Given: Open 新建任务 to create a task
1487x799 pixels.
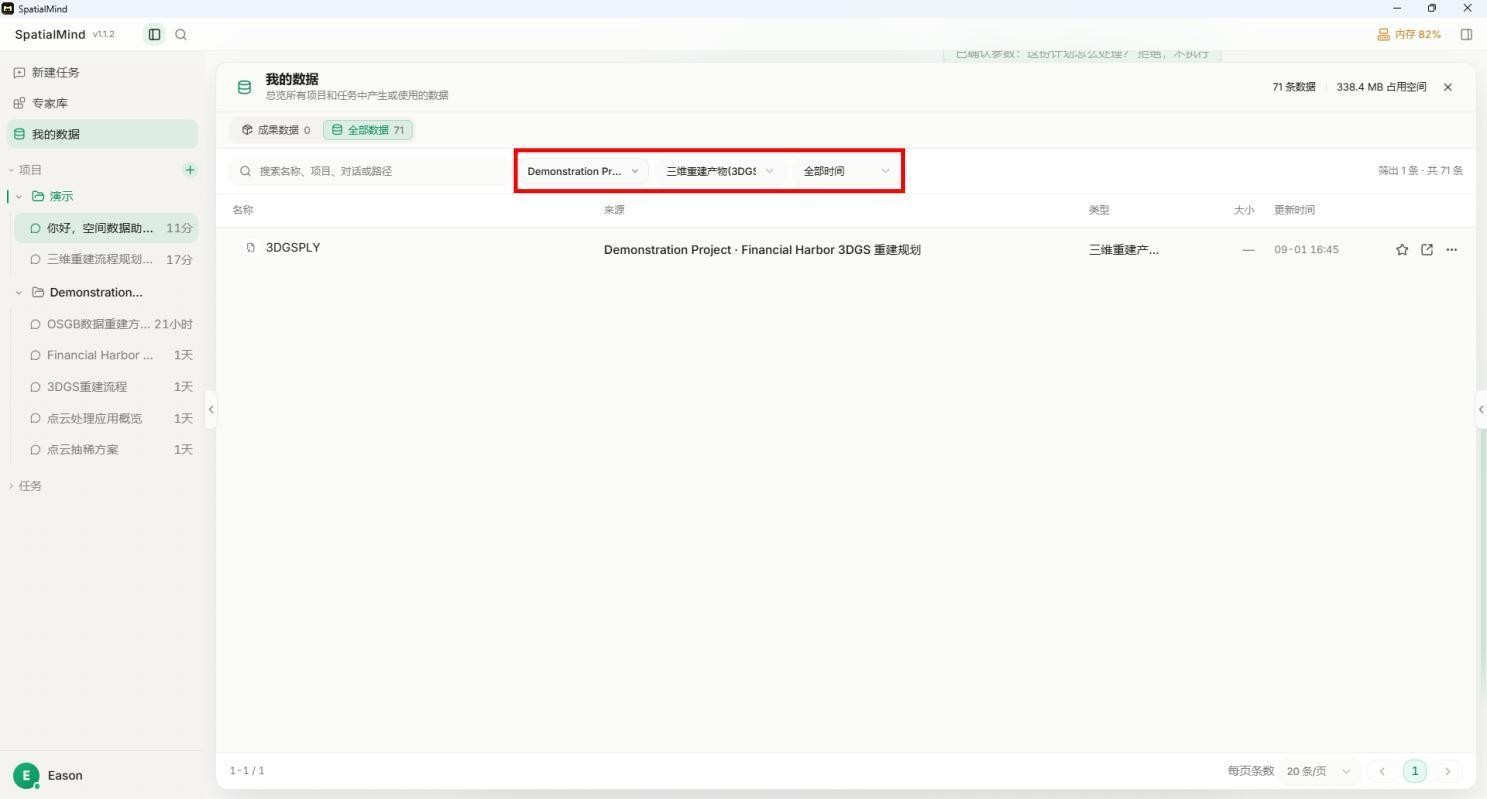Looking at the screenshot, I should coord(102,72).
